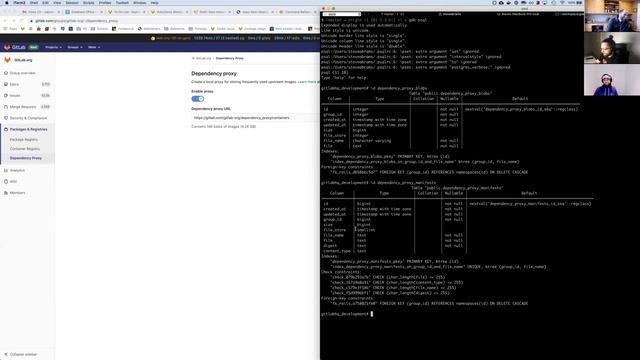Click the Analytics icon in sidebar
This screenshot has height=360, width=640.
[6, 170]
